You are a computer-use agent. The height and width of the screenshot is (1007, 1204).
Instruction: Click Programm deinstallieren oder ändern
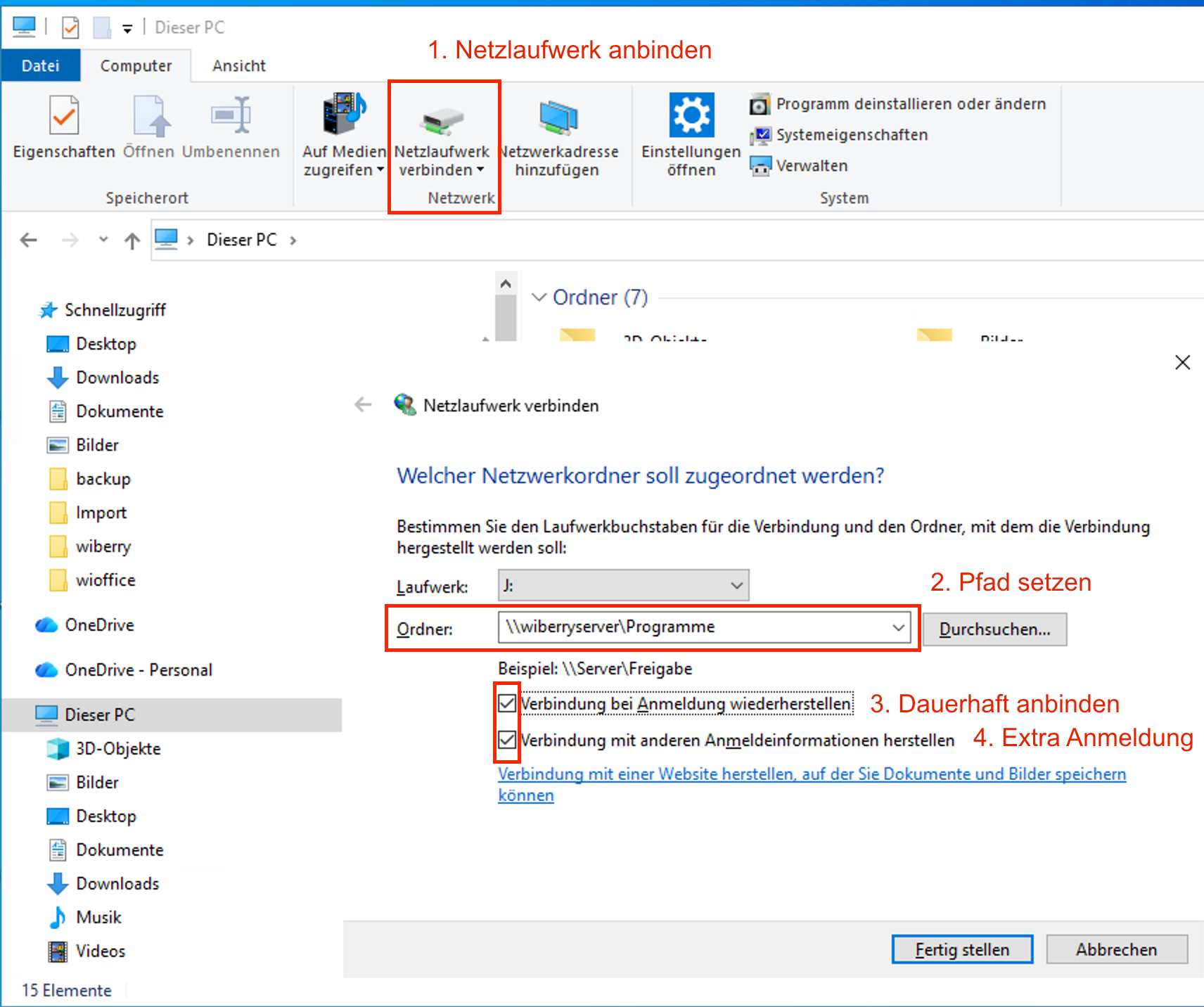910,104
